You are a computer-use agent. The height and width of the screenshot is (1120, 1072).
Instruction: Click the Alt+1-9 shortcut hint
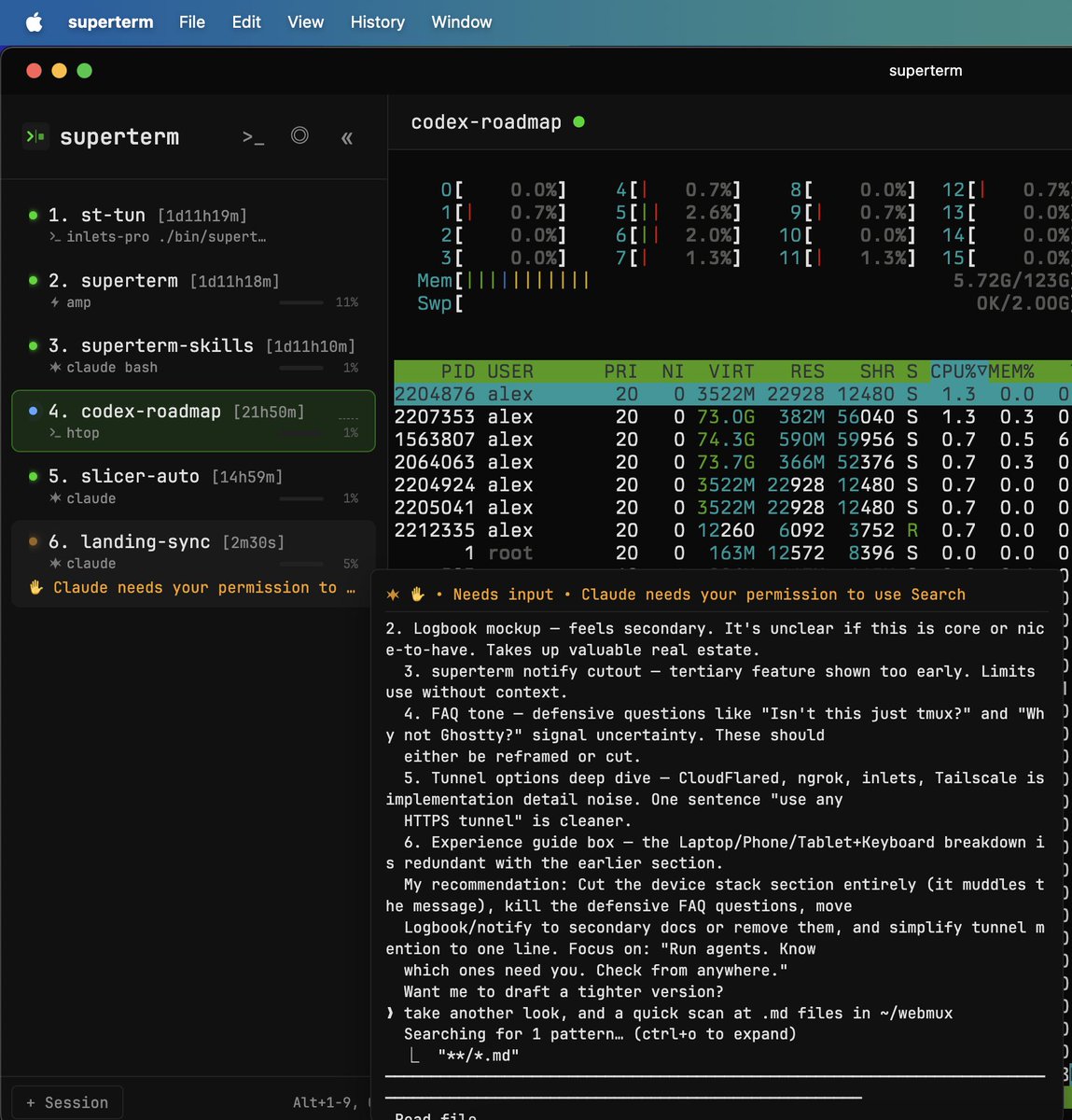click(327, 1102)
